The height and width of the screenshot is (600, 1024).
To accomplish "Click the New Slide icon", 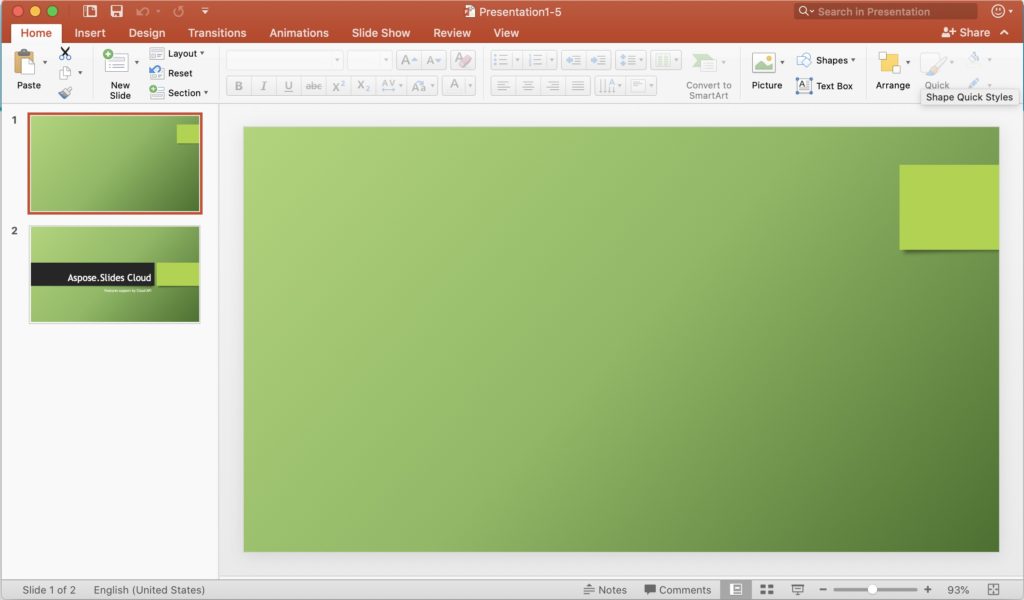I will (116, 62).
